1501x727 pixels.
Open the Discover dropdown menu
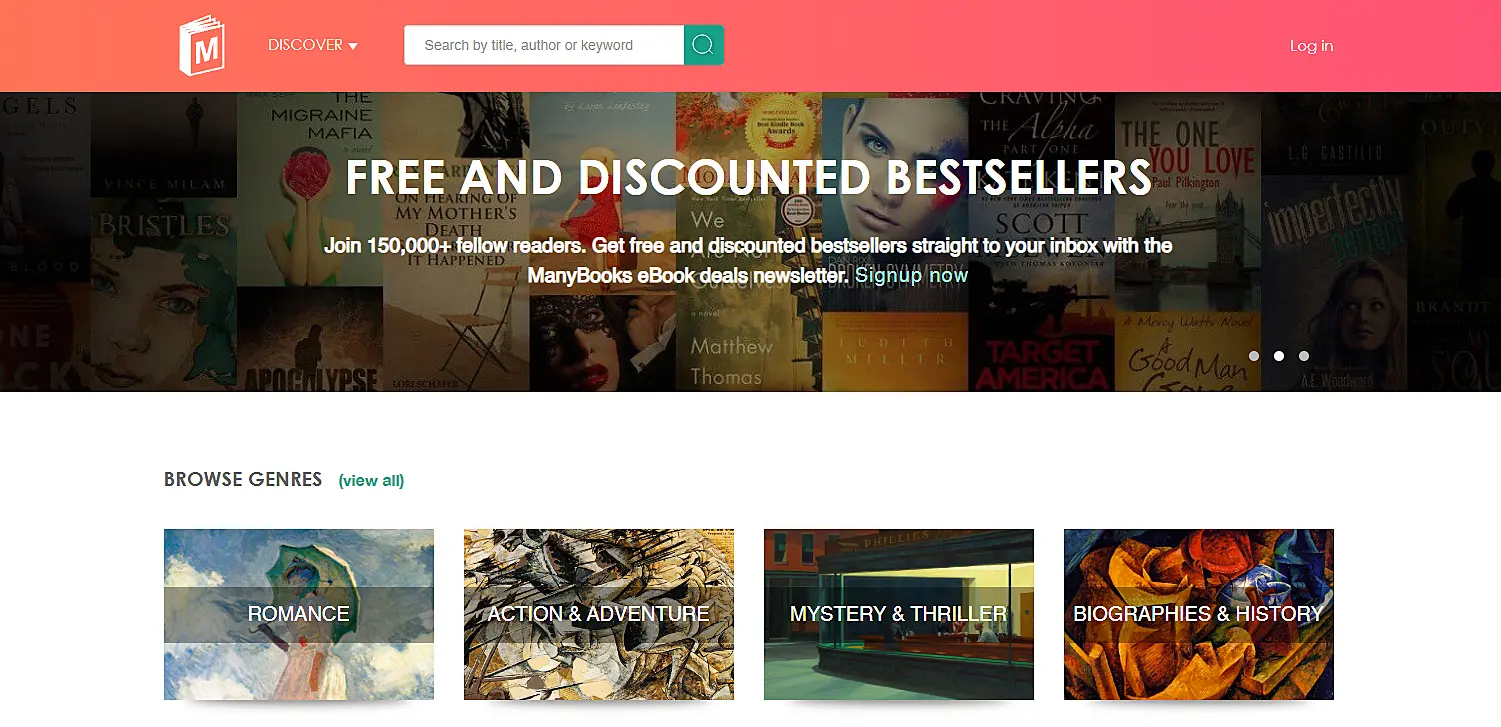313,45
